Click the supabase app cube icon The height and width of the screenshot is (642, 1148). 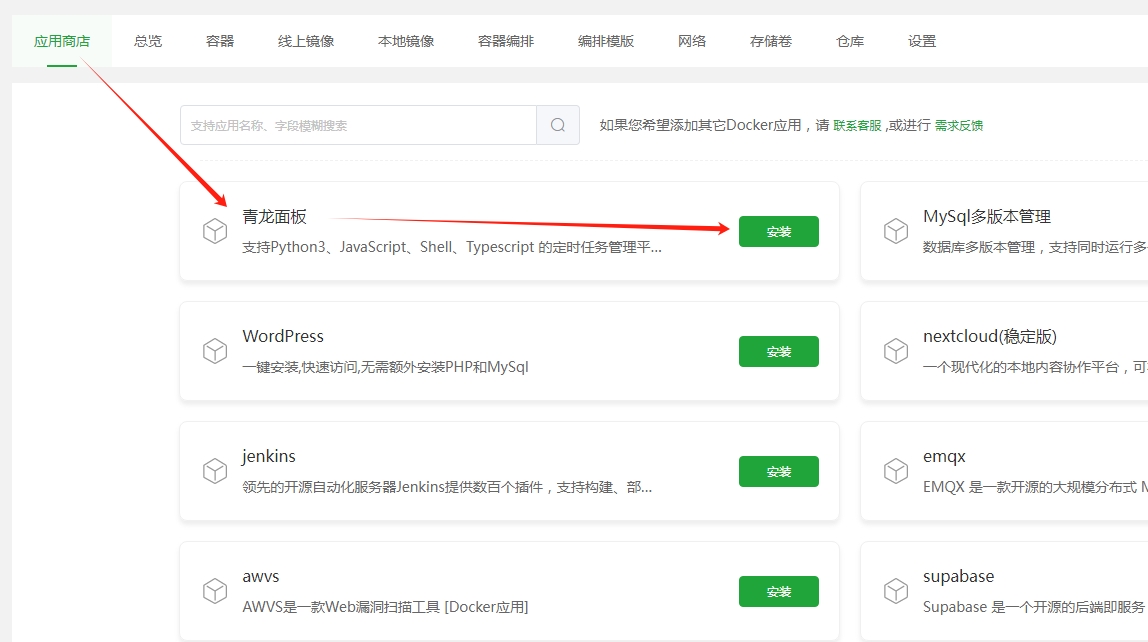coord(896,591)
